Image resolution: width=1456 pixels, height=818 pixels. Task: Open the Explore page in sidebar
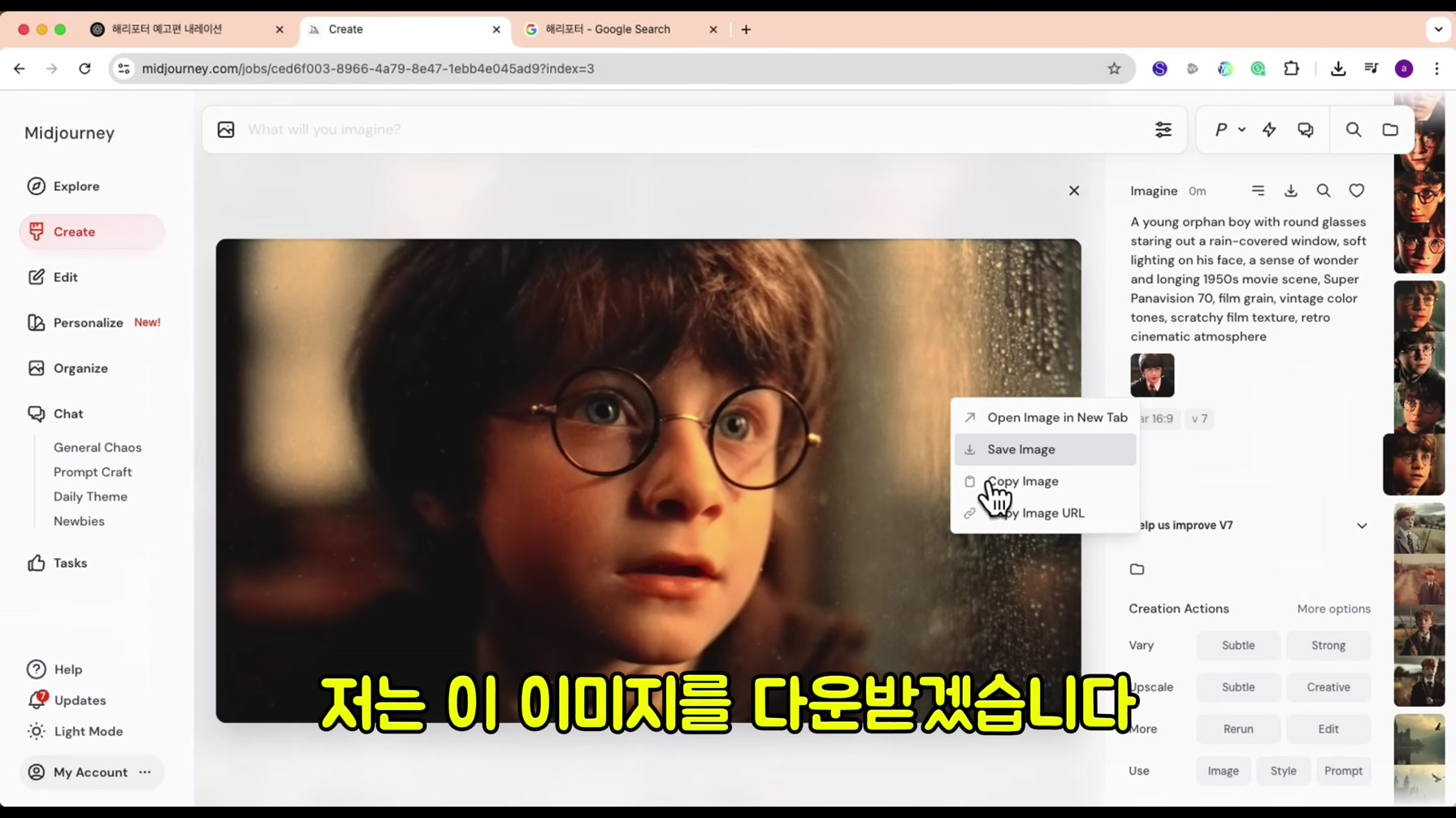pos(63,186)
